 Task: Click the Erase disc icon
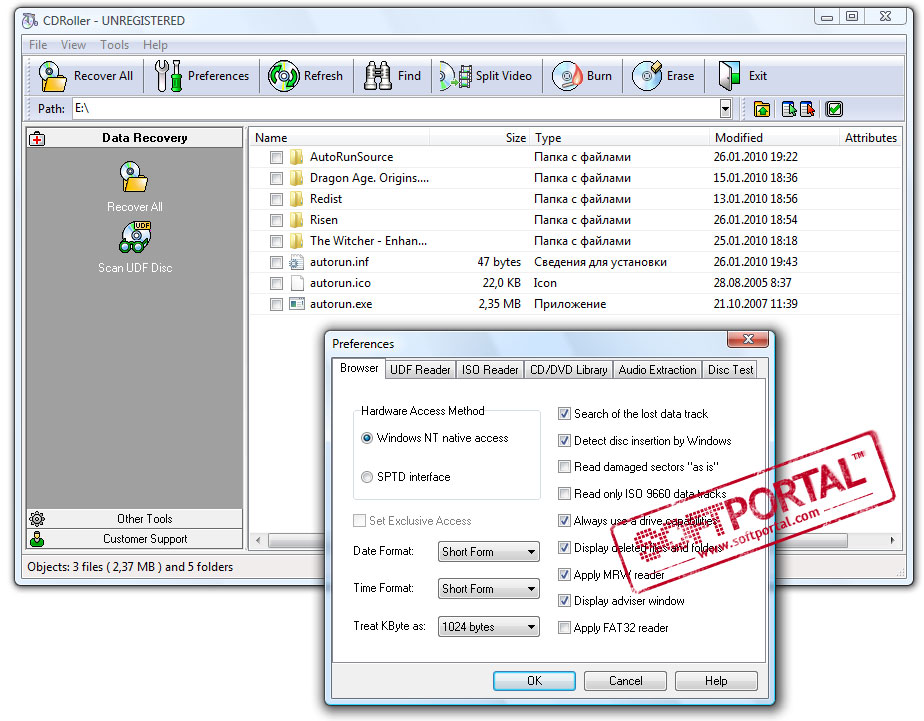(x=647, y=76)
